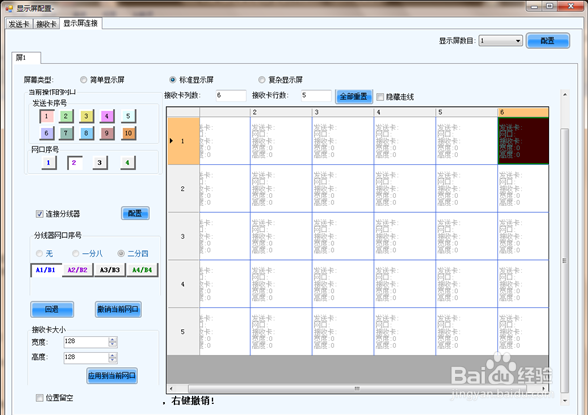Open the 显示屏数目 dropdown
The height and width of the screenshot is (415, 588).
coord(501,40)
